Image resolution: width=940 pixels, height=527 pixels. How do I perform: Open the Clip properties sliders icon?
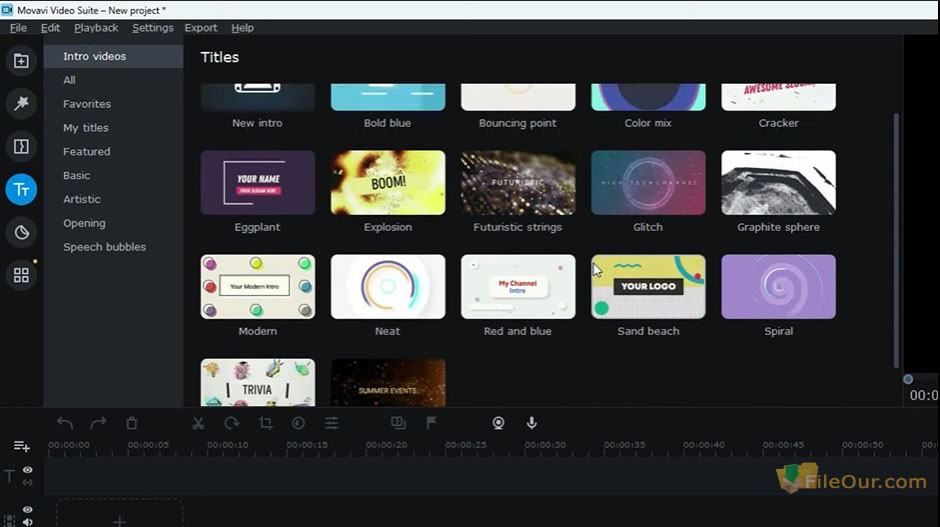(332, 423)
